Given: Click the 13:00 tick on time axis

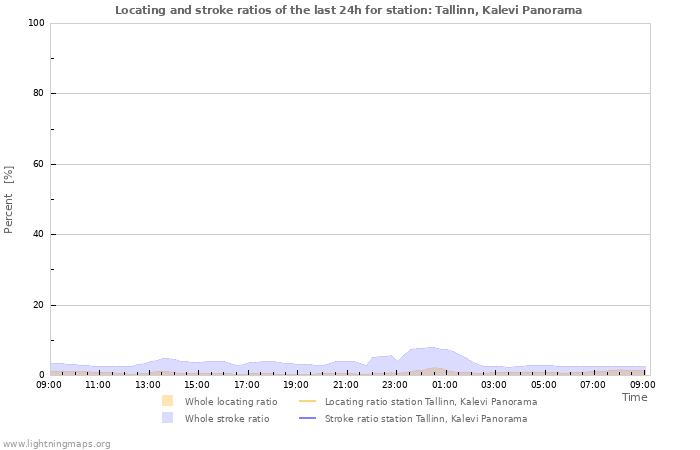Looking at the screenshot, I should click(x=148, y=384).
